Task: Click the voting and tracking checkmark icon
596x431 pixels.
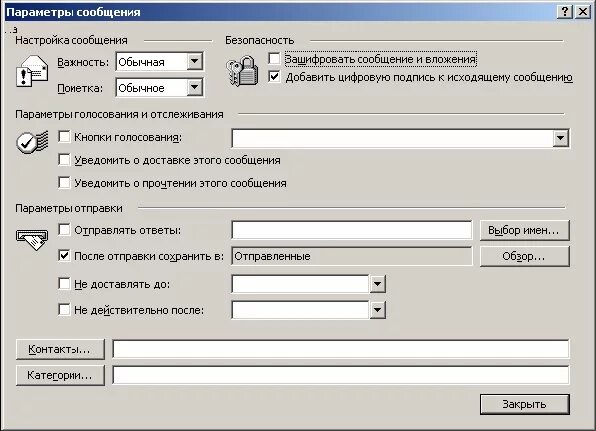Action: (32, 142)
